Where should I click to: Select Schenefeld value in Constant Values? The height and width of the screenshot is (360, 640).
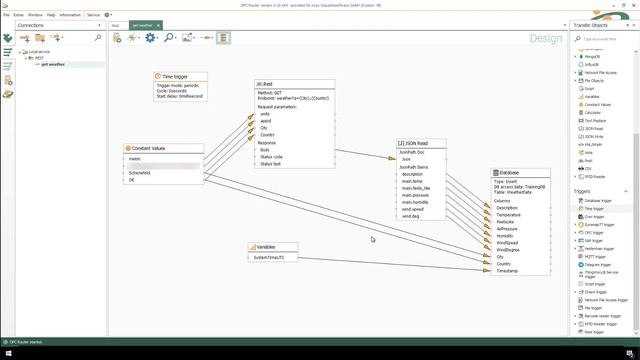click(x=139, y=173)
